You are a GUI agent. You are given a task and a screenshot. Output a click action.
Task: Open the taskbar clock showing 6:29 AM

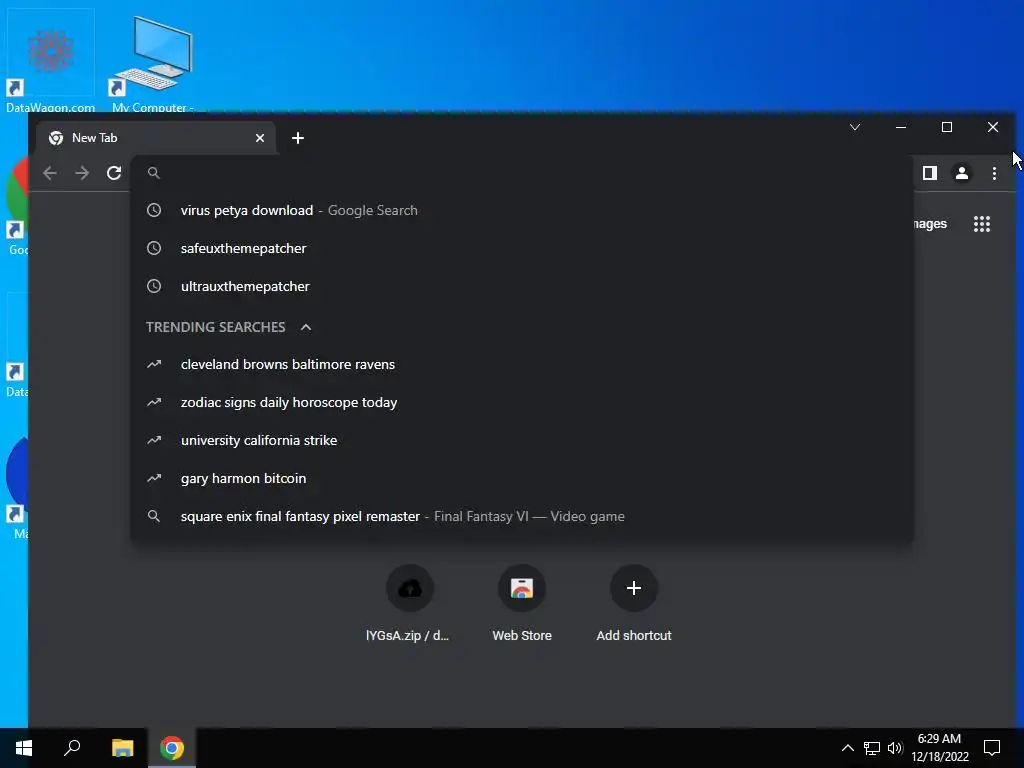pos(940,748)
